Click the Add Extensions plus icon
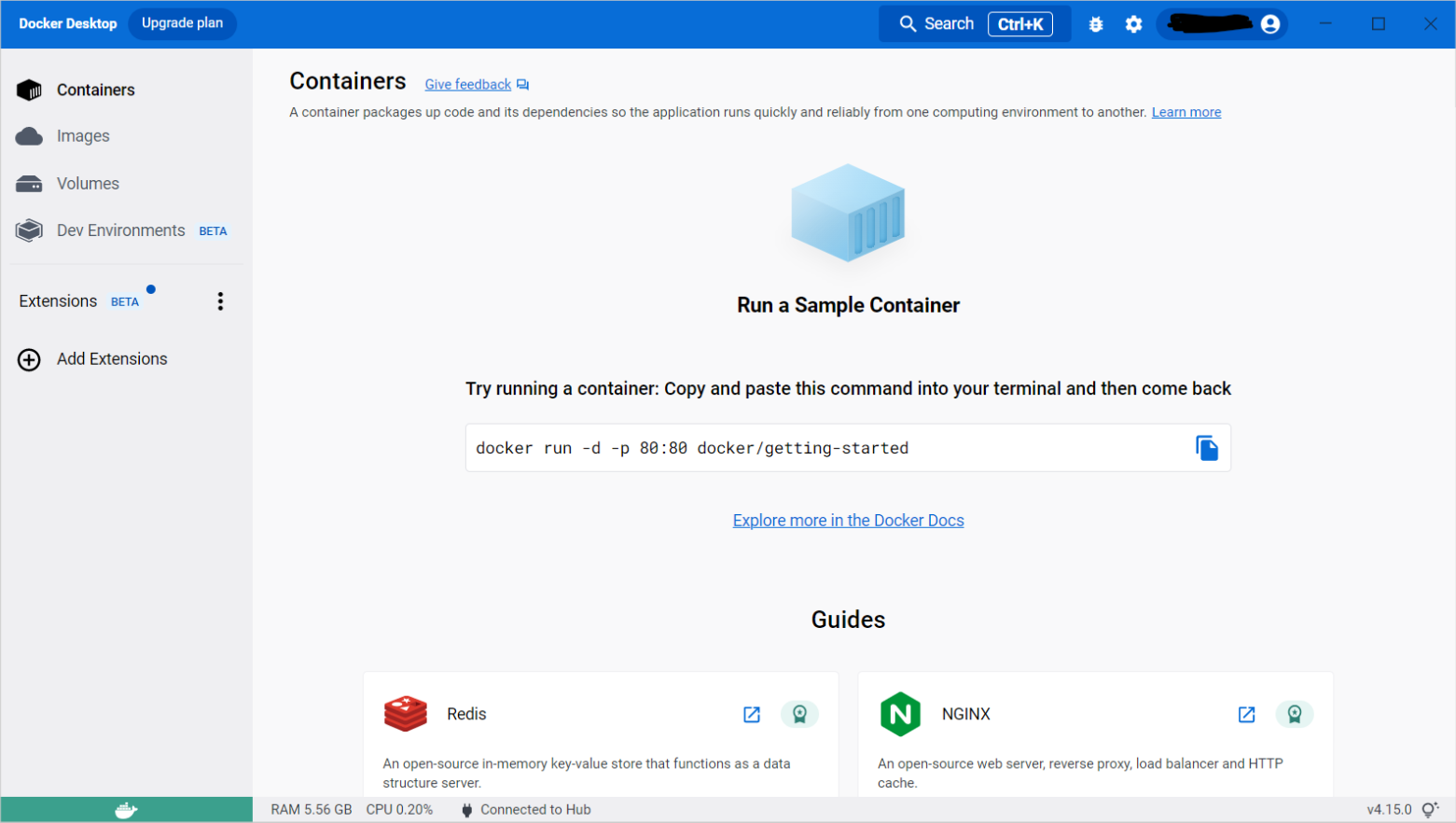The height and width of the screenshot is (823, 1456). (29, 359)
